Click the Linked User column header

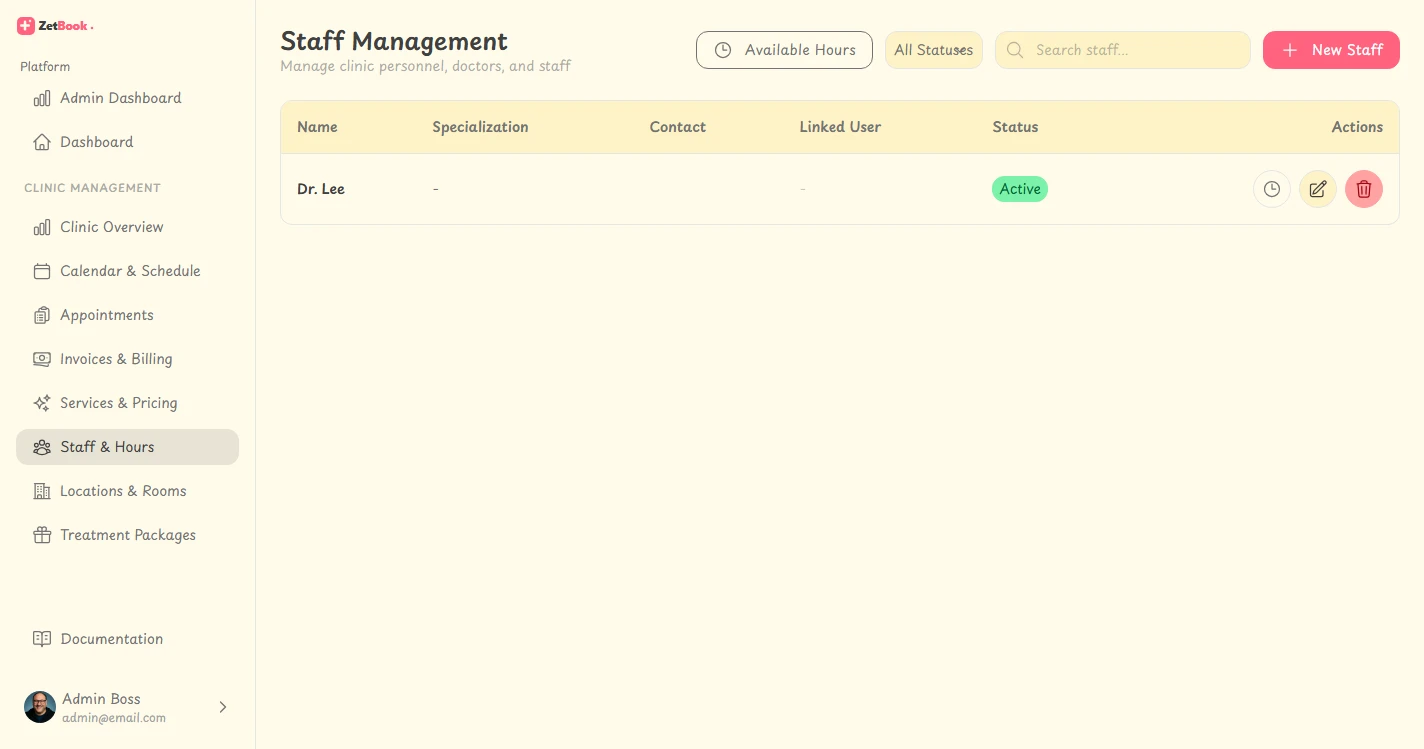click(x=840, y=127)
